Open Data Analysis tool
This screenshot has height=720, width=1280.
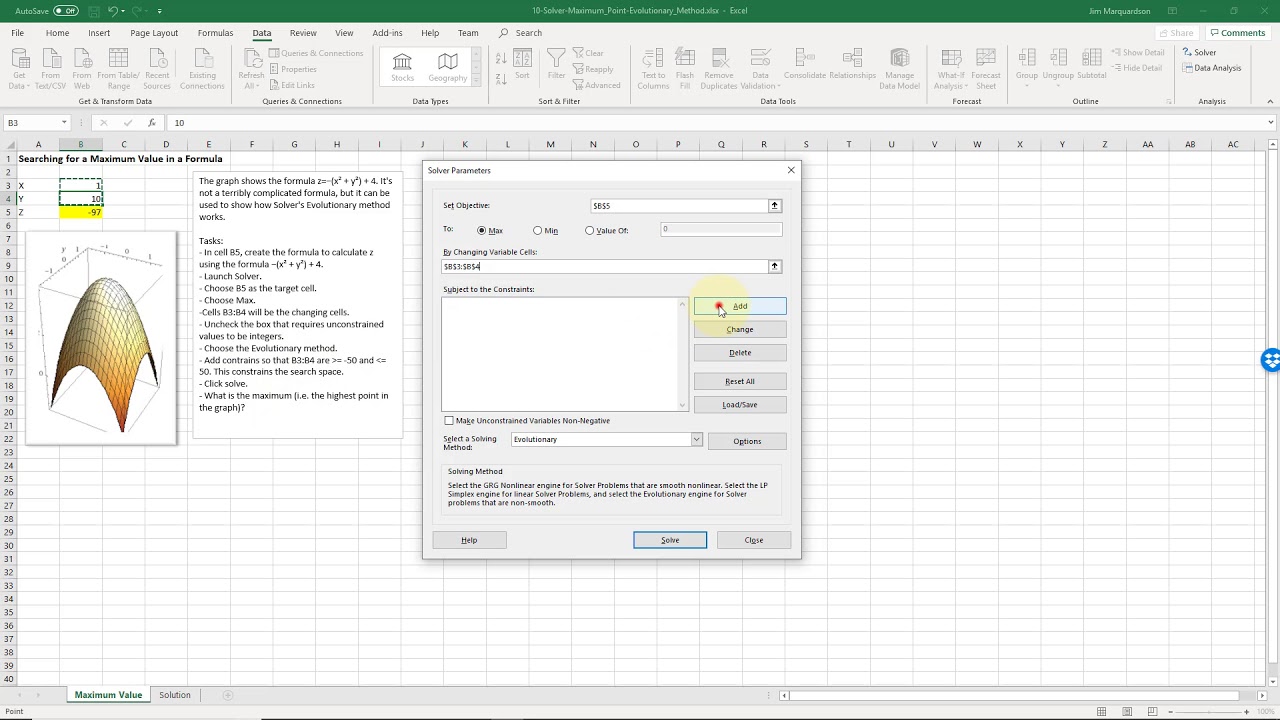click(1211, 68)
